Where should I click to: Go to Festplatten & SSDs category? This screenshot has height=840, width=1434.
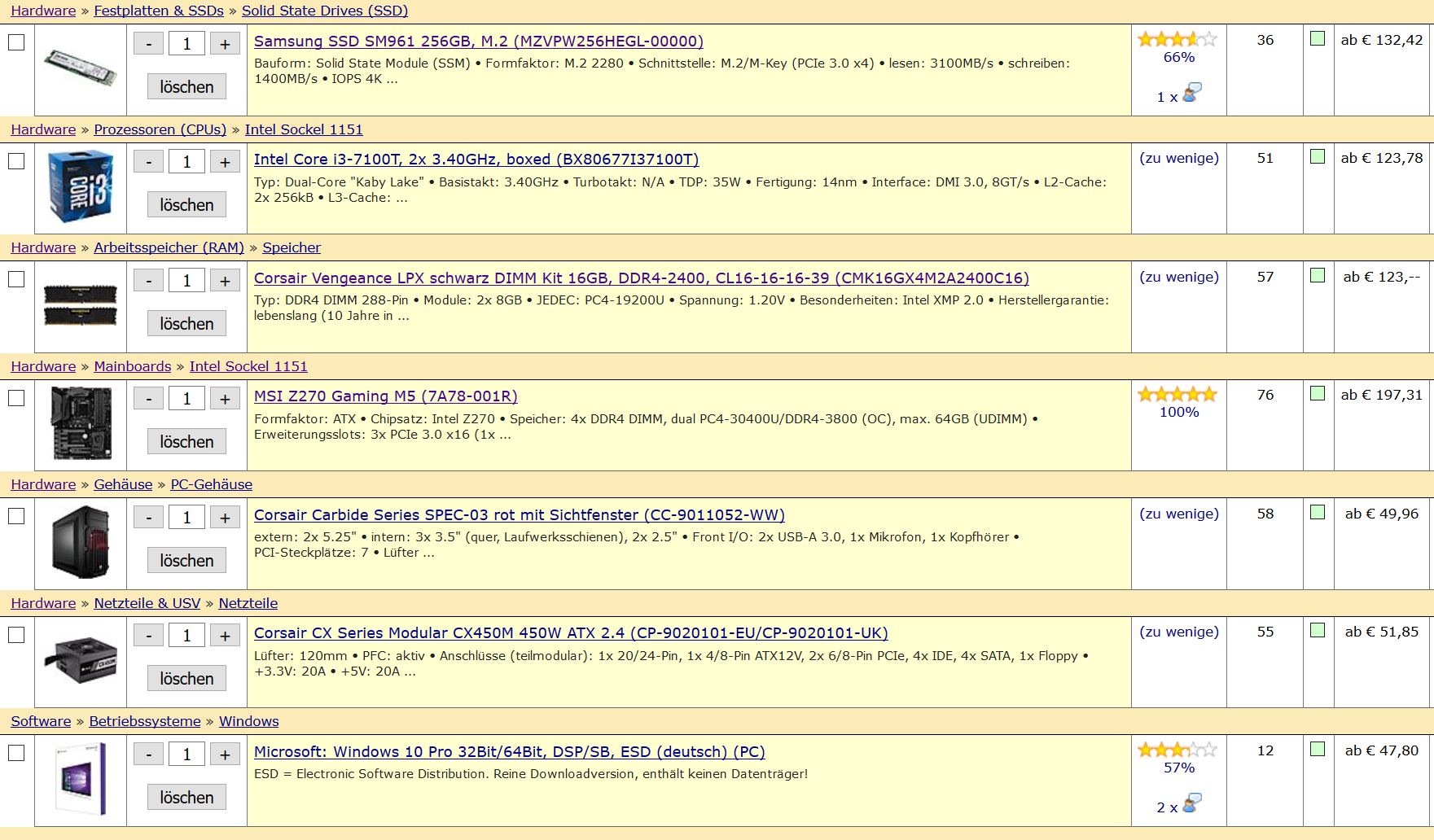159,11
